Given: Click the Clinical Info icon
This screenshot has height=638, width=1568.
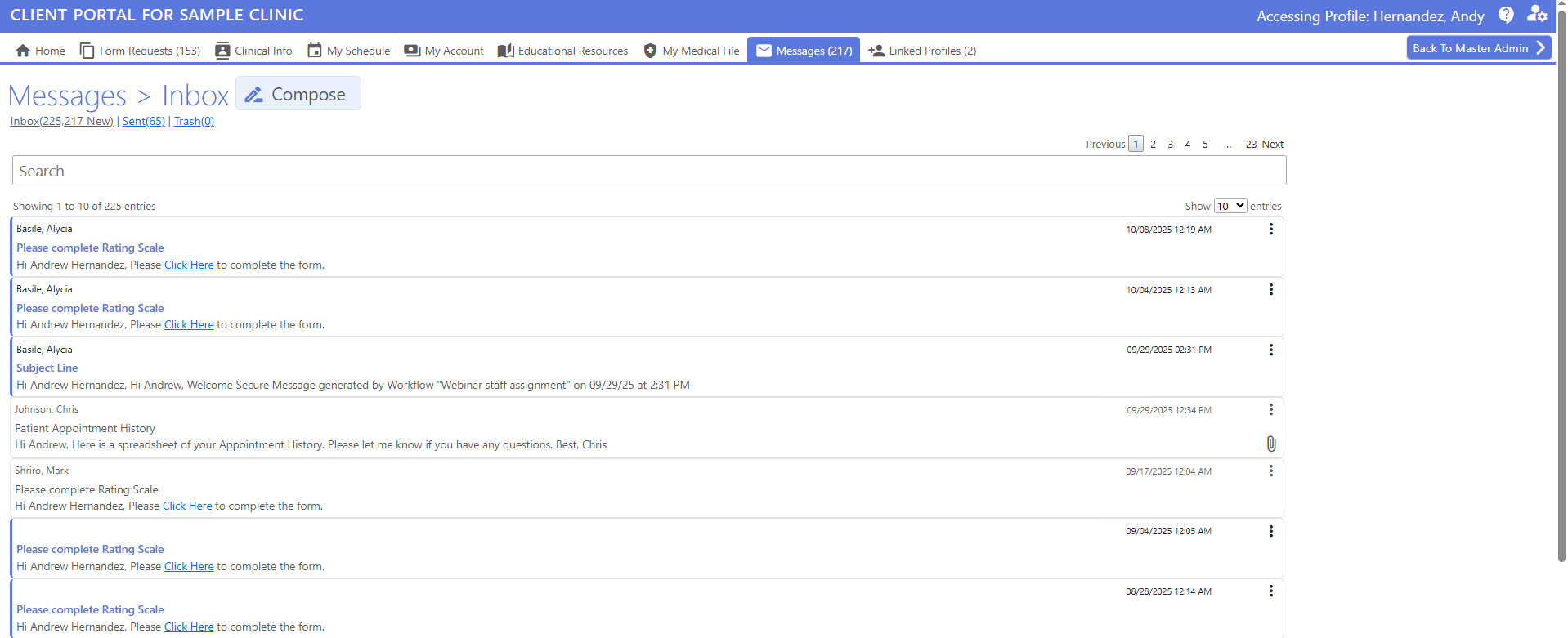Looking at the screenshot, I should point(222,51).
